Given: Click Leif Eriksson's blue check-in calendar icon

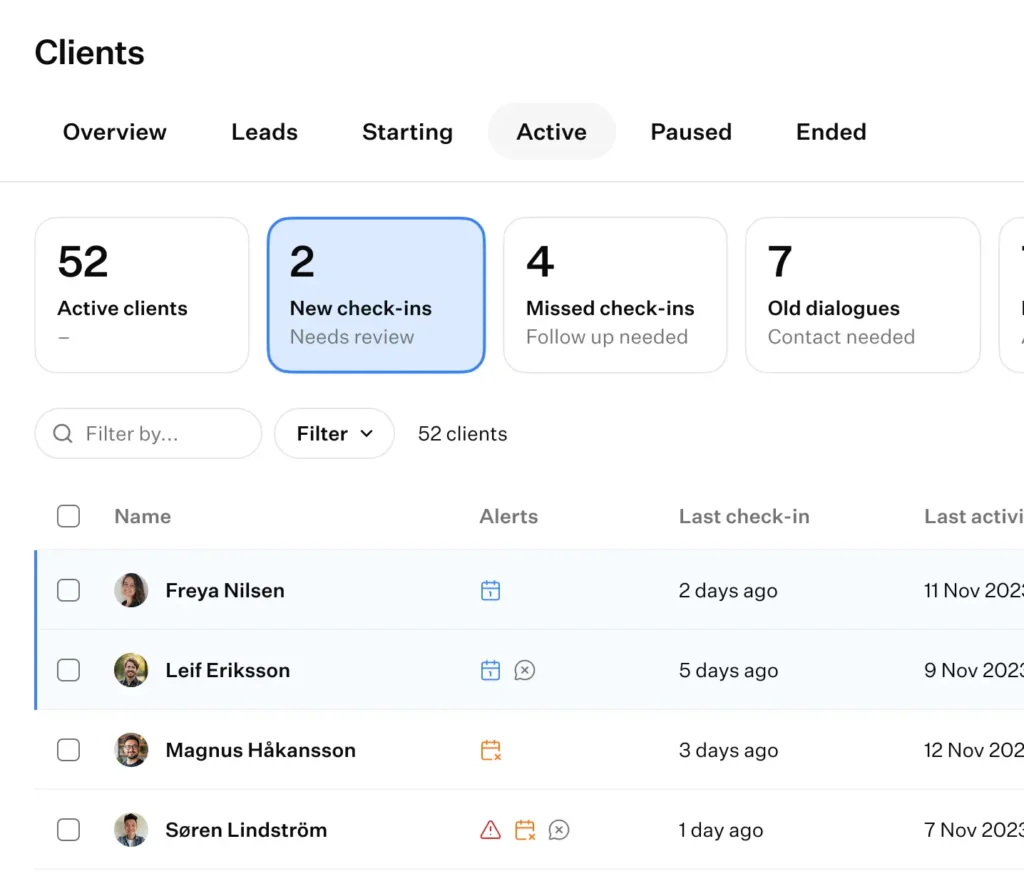Looking at the screenshot, I should tap(491, 670).
